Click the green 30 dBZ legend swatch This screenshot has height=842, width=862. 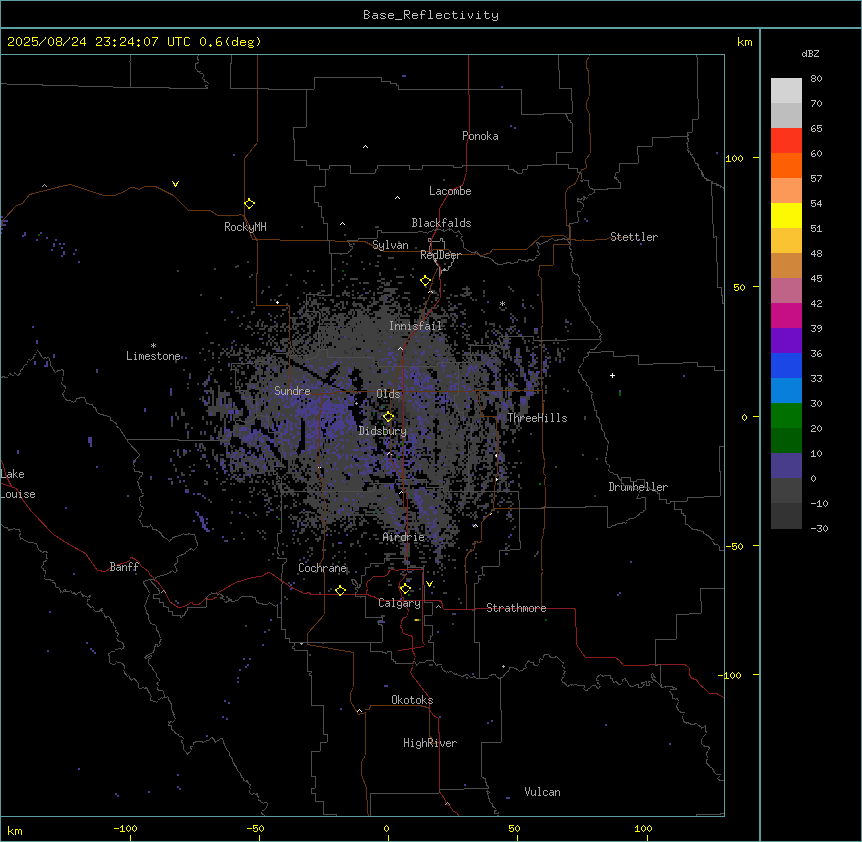point(786,416)
